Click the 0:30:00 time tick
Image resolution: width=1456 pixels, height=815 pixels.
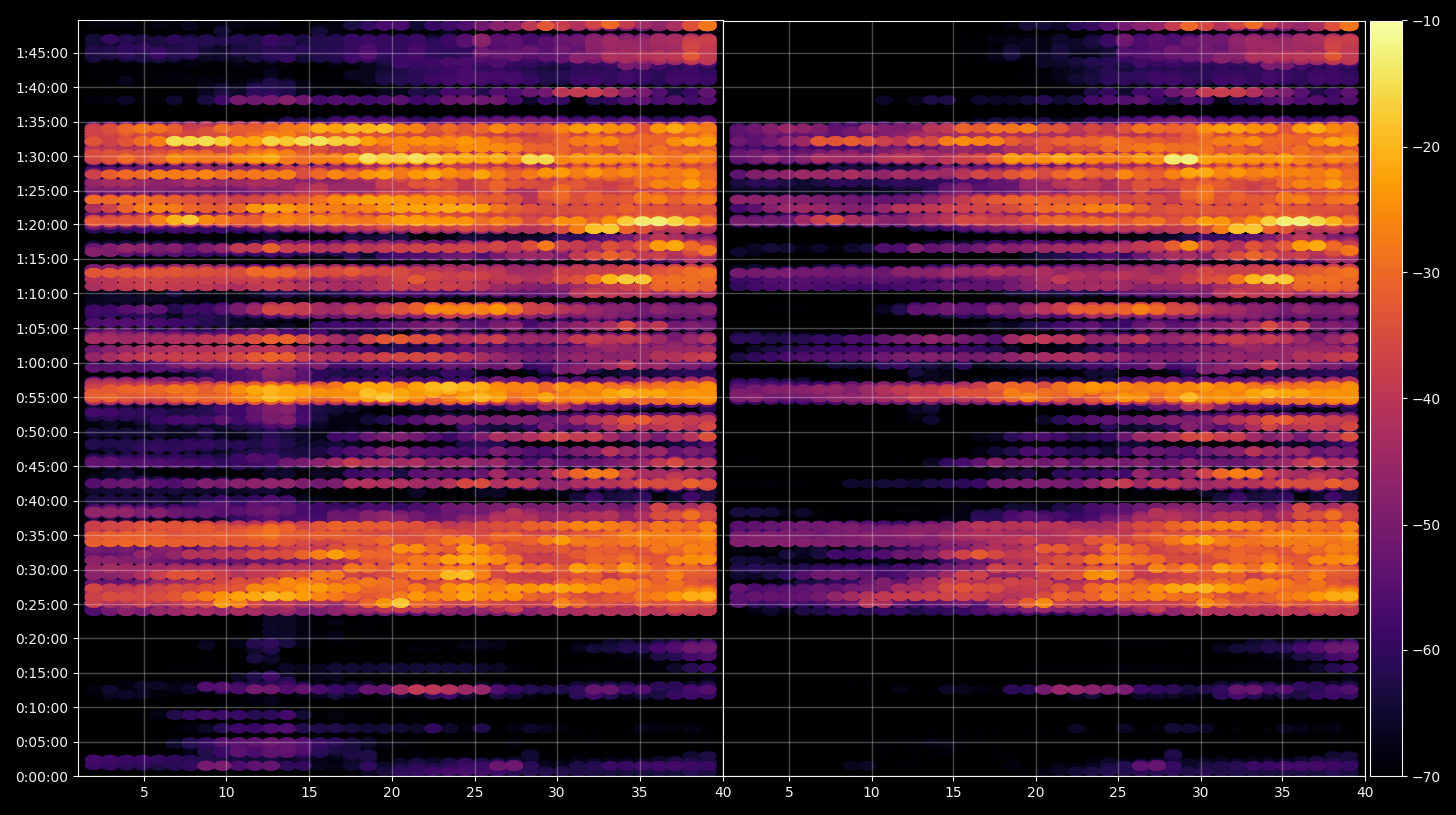tap(42, 570)
